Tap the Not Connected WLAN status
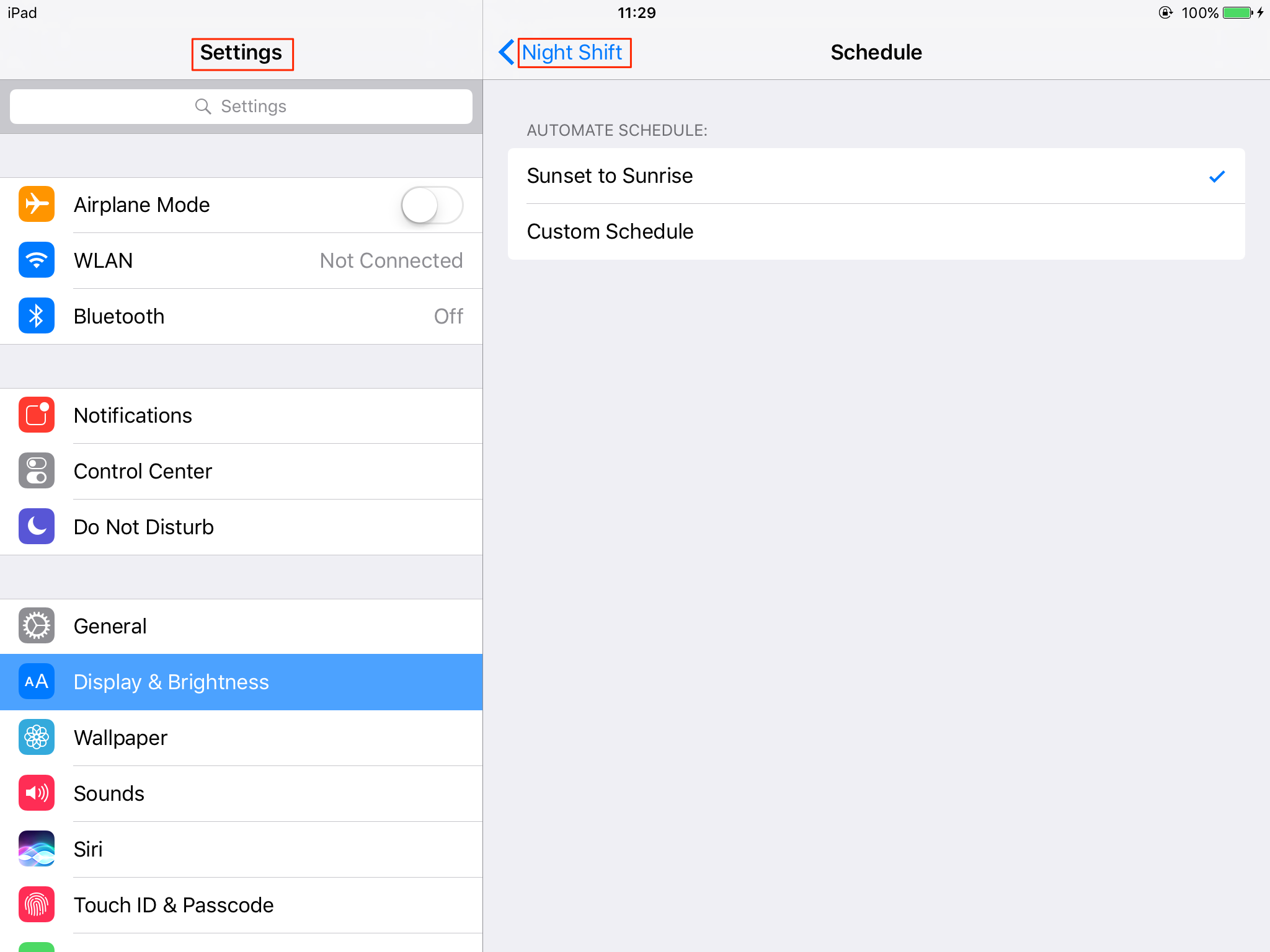The width and height of the screenshot is (1270, 952). tap(391, 260)
